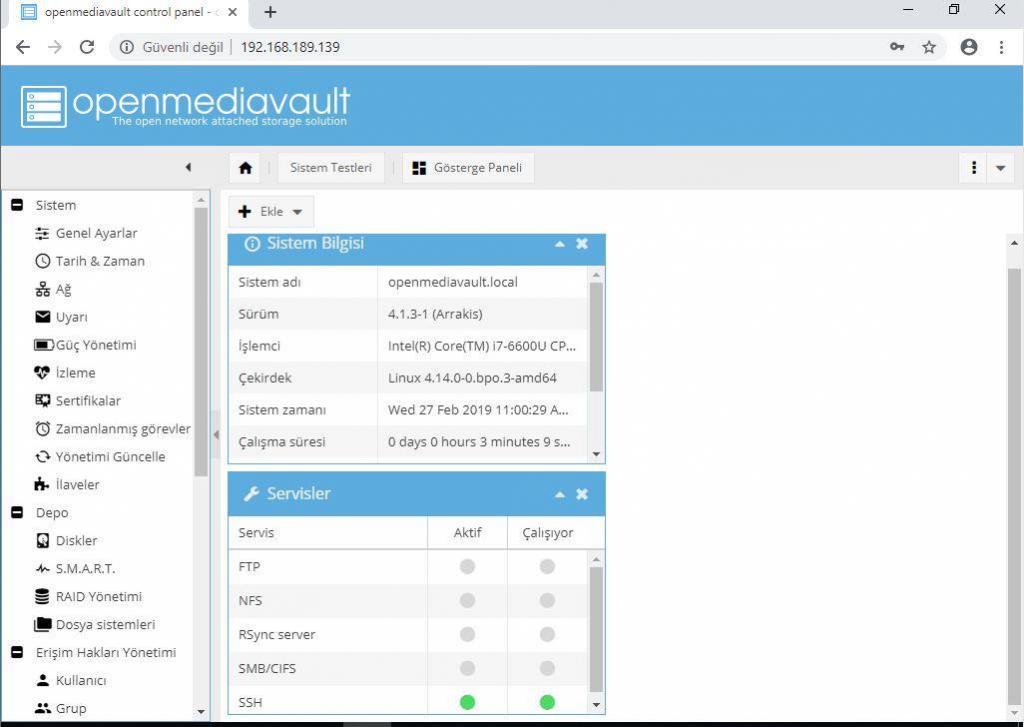Open the Ekle dropdown
This screenshot has height=727, width=1024.
pos(271,212)
